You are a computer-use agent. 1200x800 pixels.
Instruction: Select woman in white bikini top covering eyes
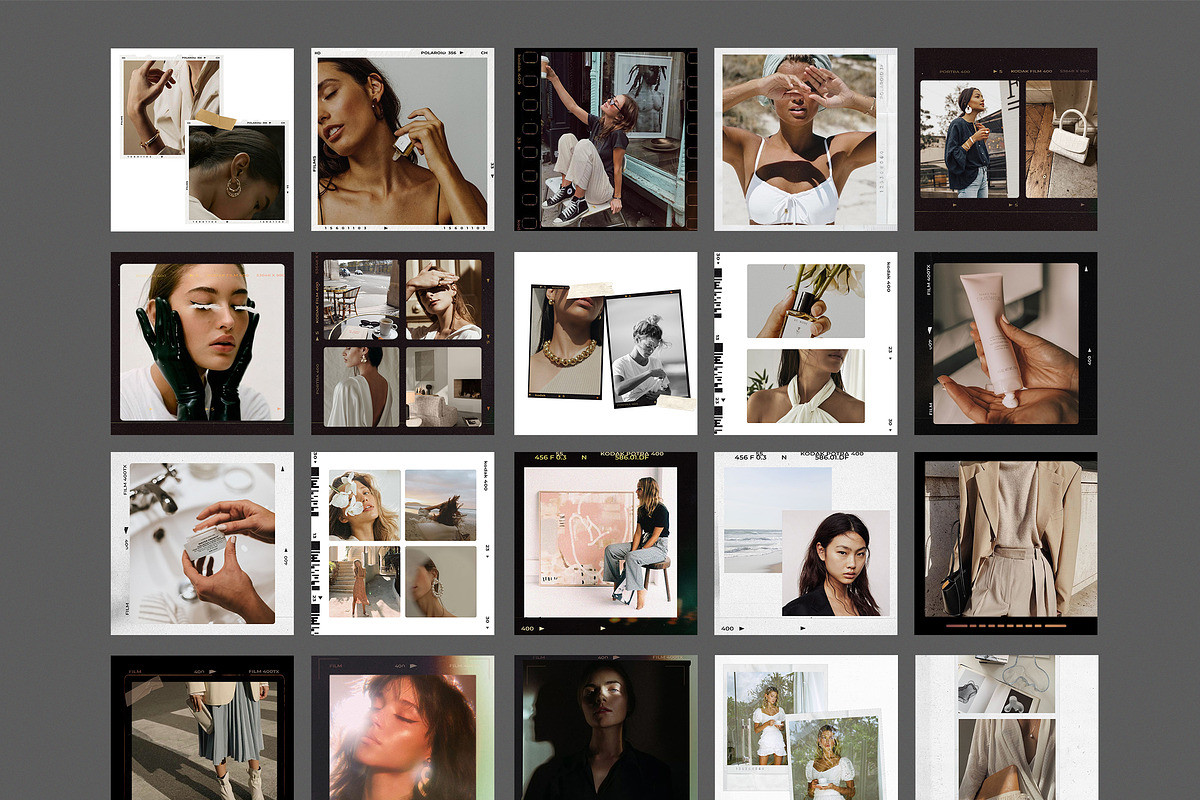click(805, 140)
